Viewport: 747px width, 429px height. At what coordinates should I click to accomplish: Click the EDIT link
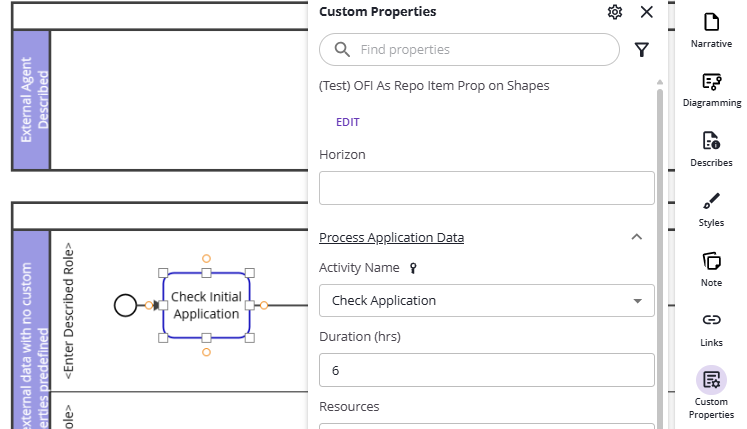click(348, 122)
